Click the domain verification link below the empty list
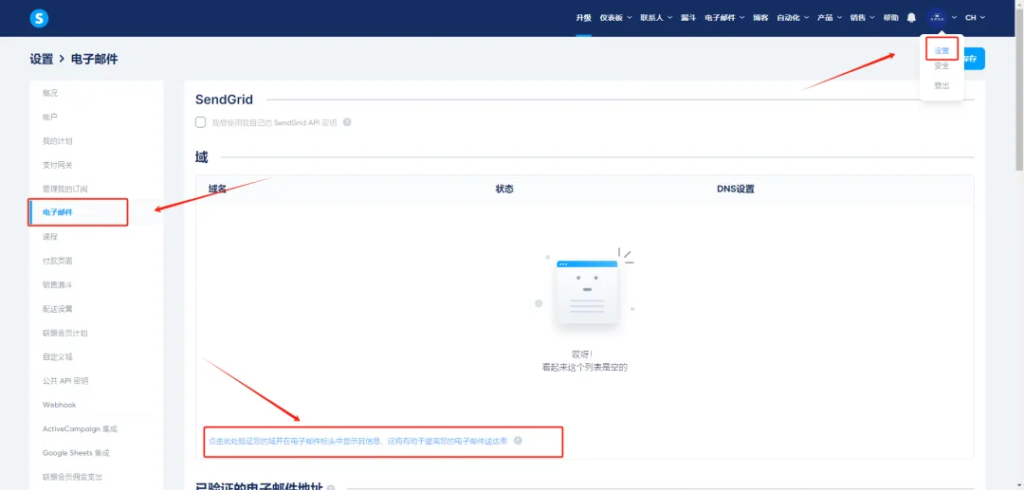This screenshot has height=490, width=1024. pyautogui.click(x=358, y=441)
